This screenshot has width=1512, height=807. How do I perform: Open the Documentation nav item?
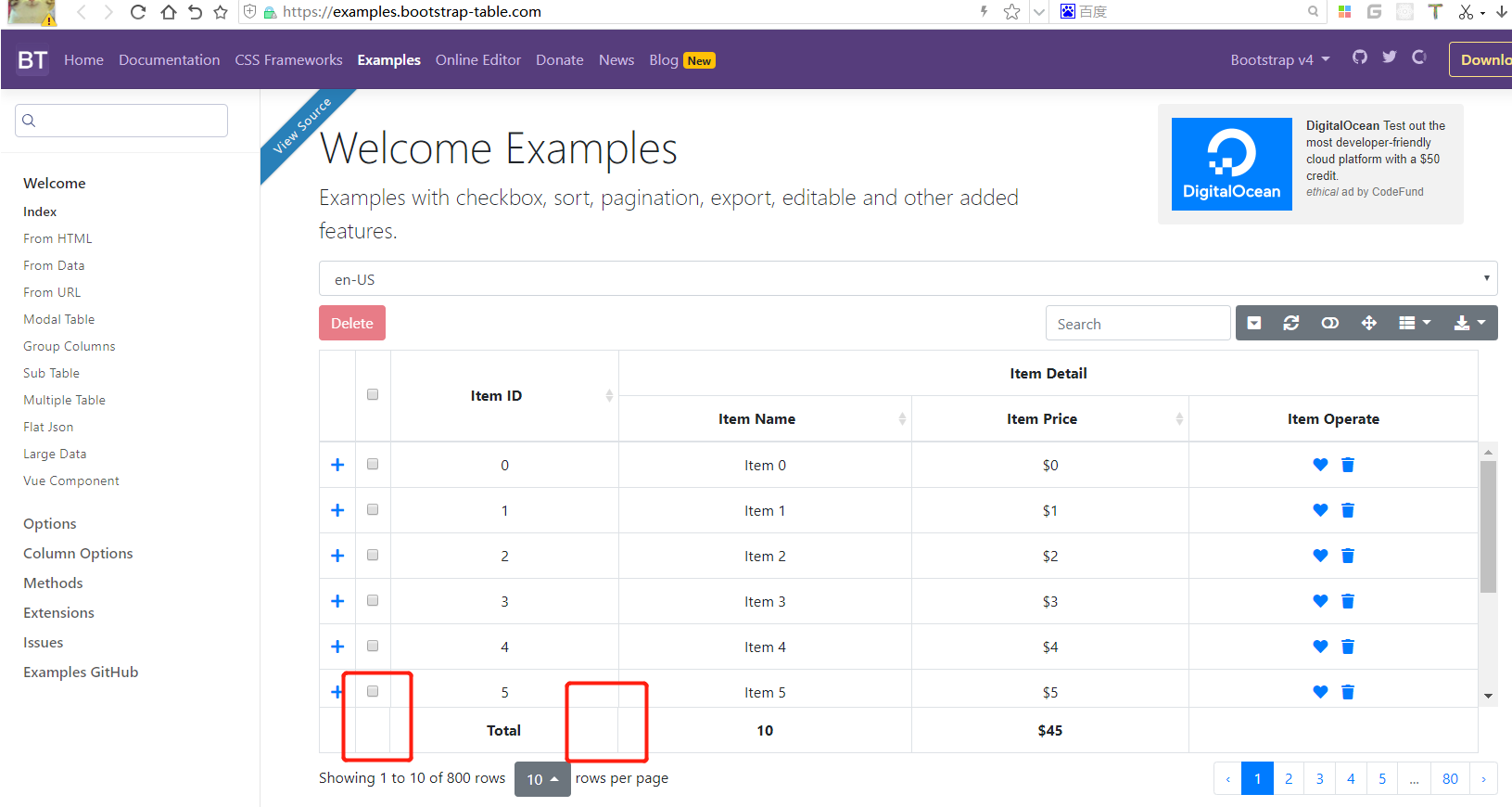169,59
